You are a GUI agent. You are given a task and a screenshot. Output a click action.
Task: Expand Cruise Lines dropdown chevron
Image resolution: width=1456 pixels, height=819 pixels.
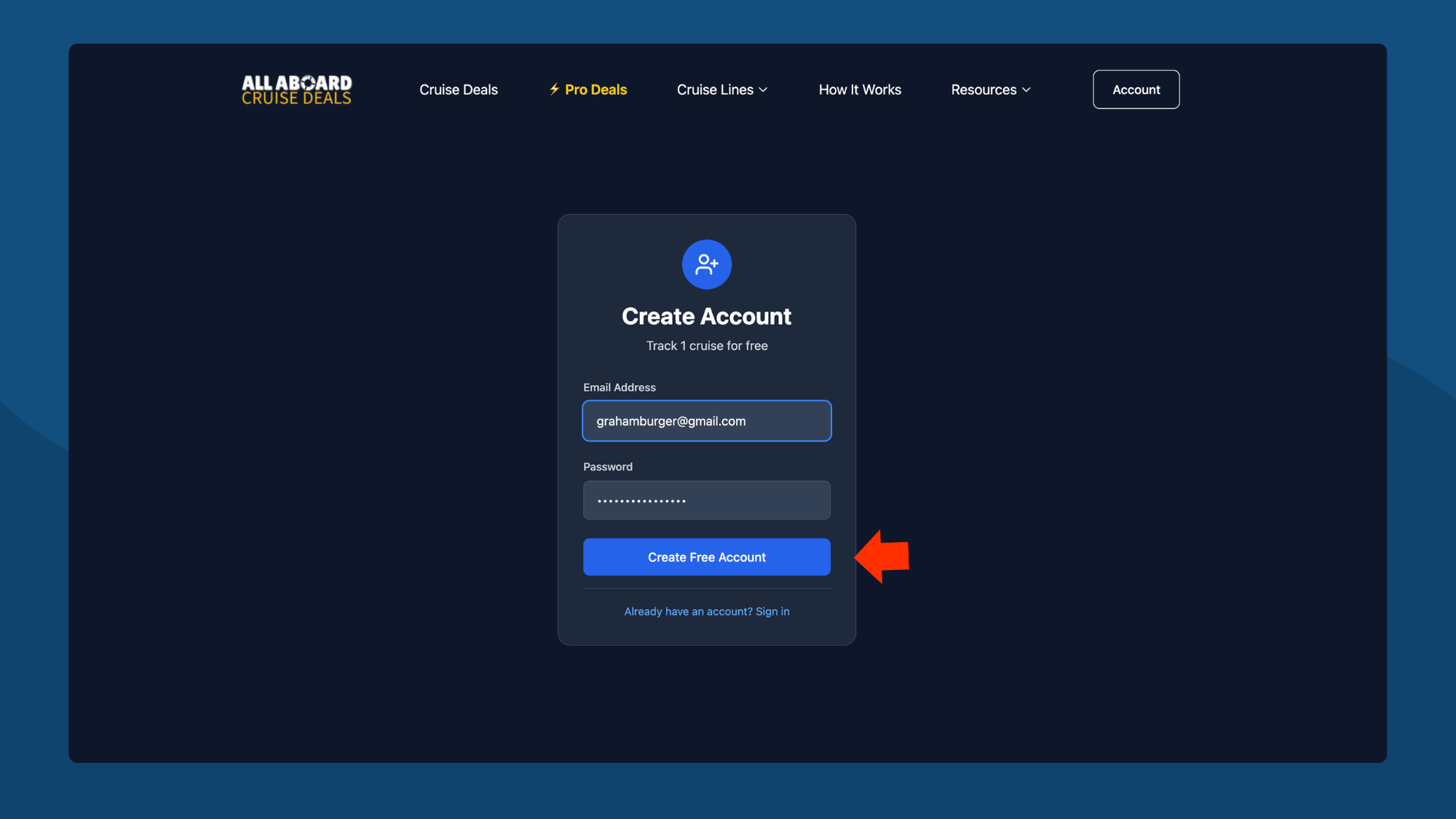(x=763, y=90)
